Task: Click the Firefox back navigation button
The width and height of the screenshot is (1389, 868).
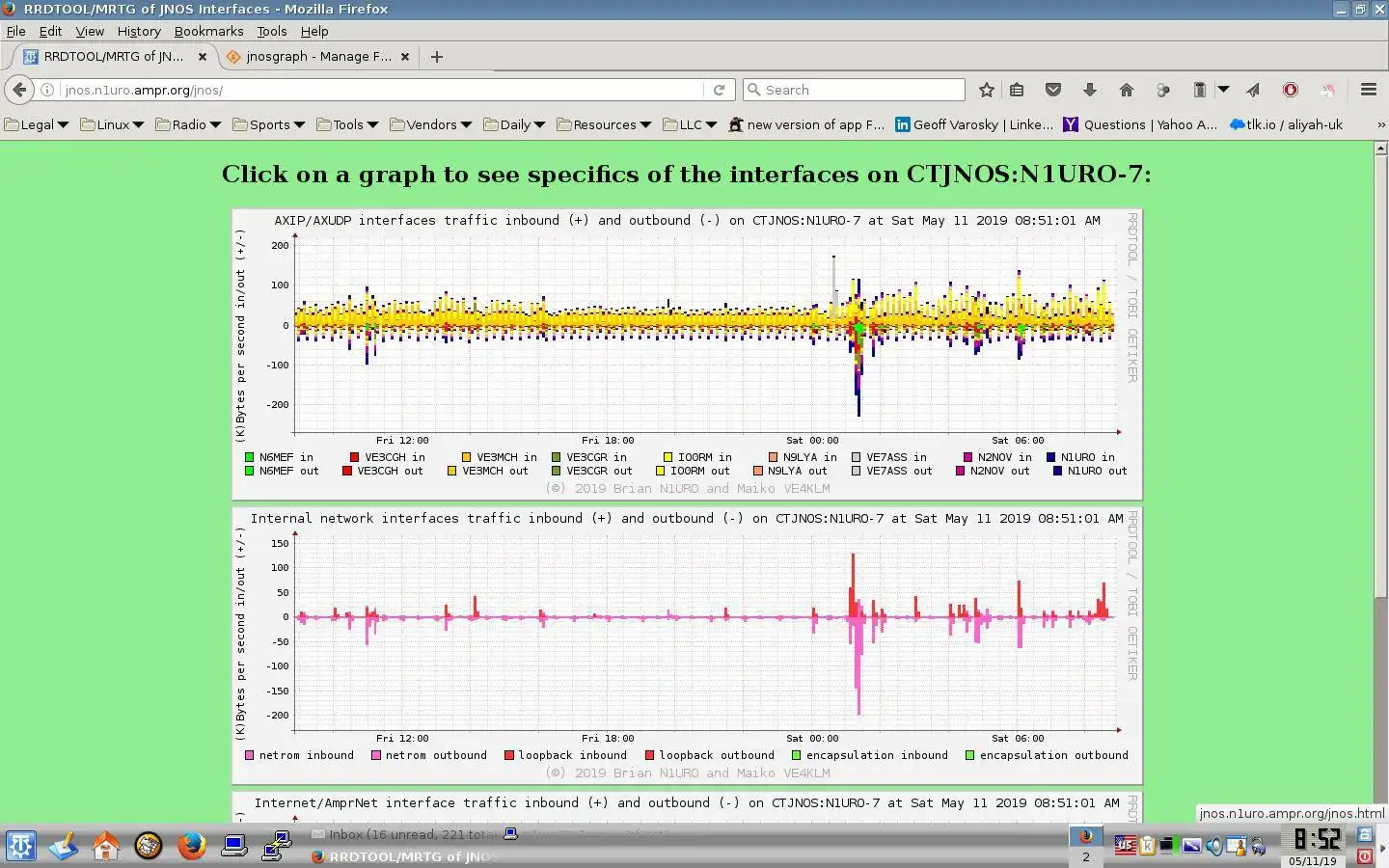Action: click(x=19, y=90)
